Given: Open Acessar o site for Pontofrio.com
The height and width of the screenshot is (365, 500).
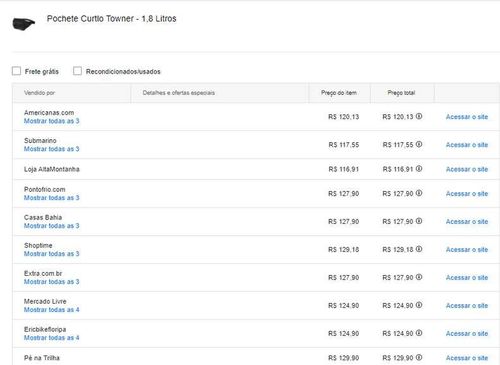Looking at the screenshot, I should coord(467,194).
